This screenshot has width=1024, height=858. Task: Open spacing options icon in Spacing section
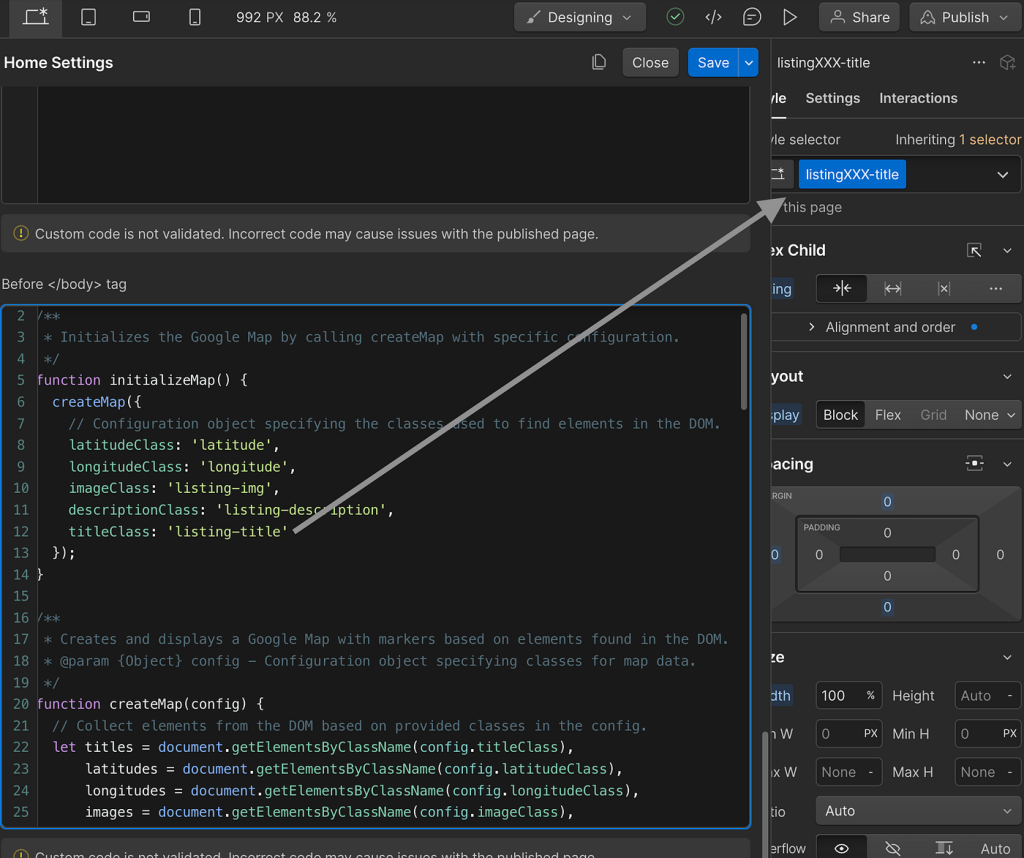974,464
